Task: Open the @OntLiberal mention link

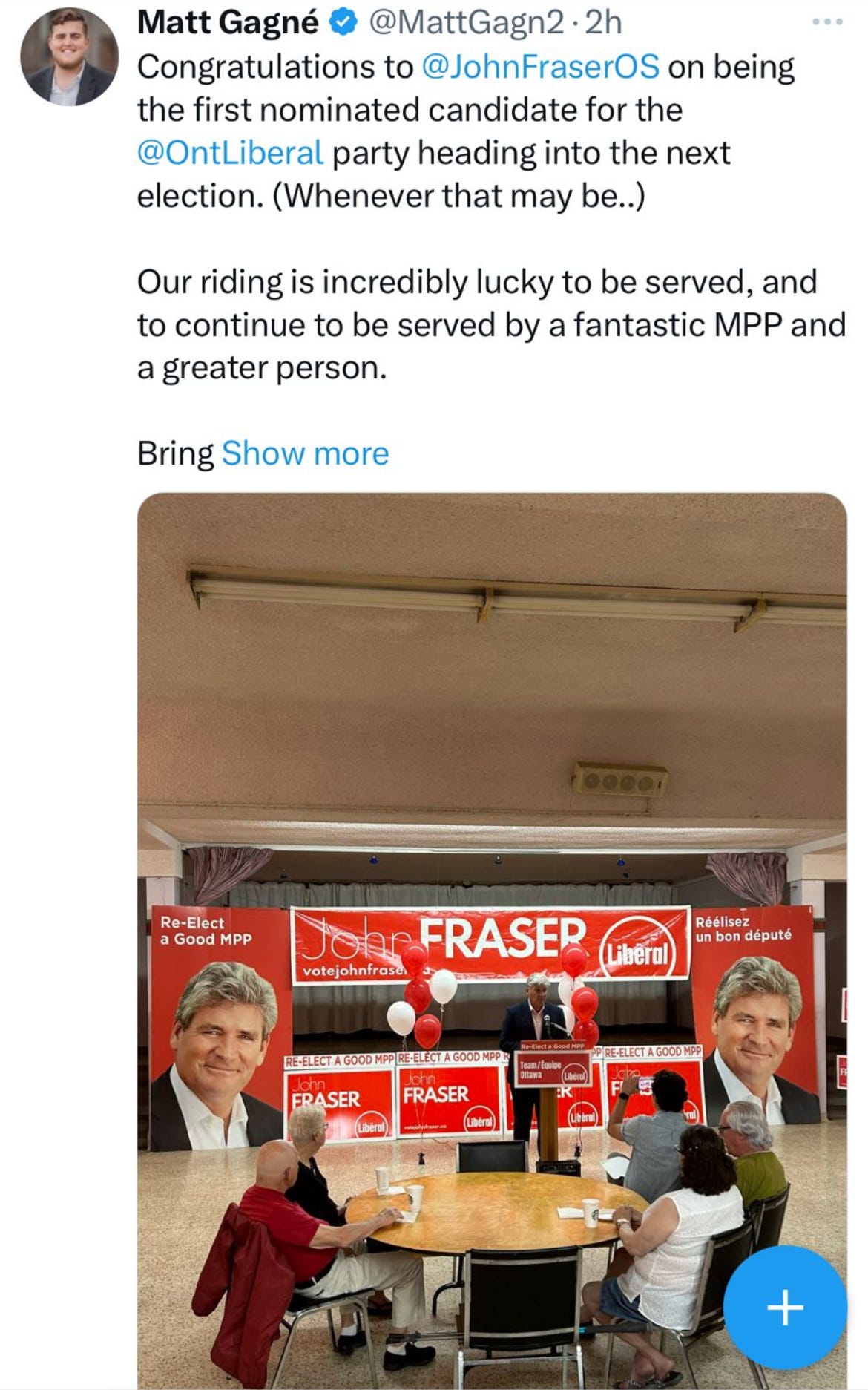Action: click(x=230, y=153)
